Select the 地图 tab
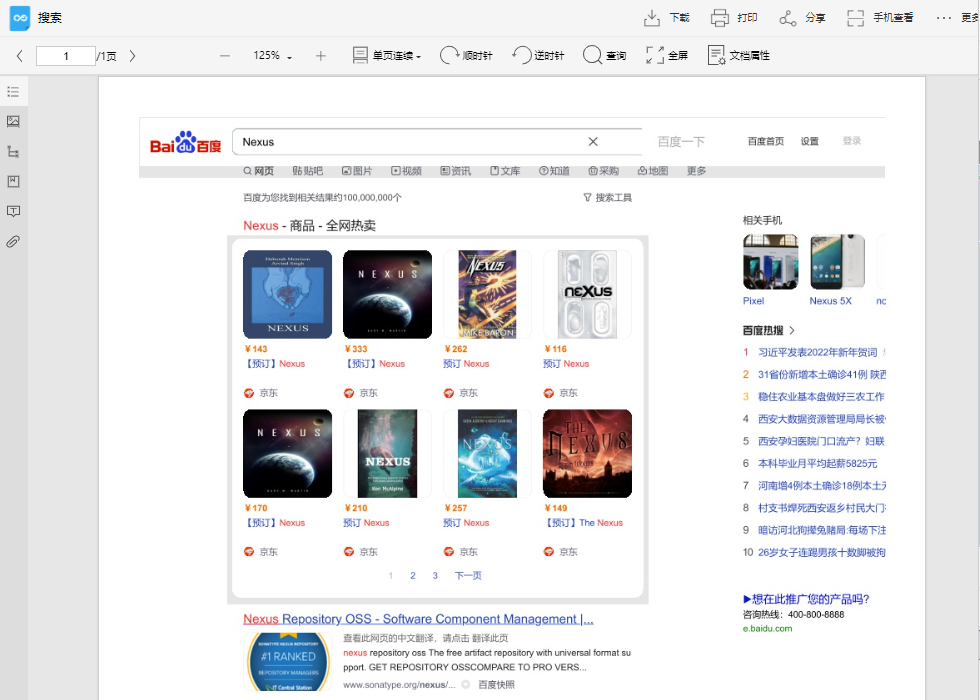Viewport: 980px width, 700px height. [x=652, y=171]
